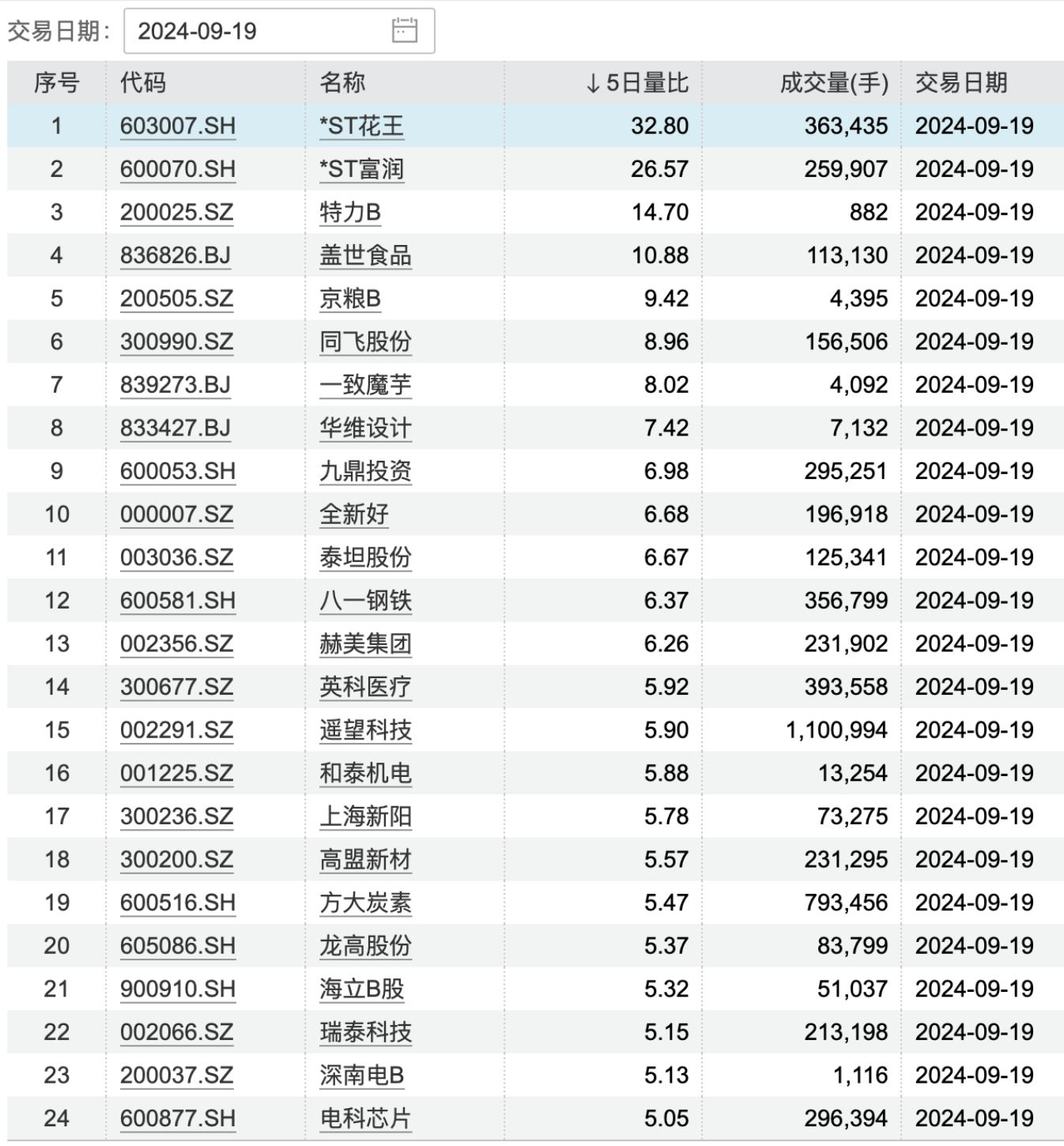Open stock code 300200.SZ
Viewport: 1064px width, 1146px height.
[177, 859]
